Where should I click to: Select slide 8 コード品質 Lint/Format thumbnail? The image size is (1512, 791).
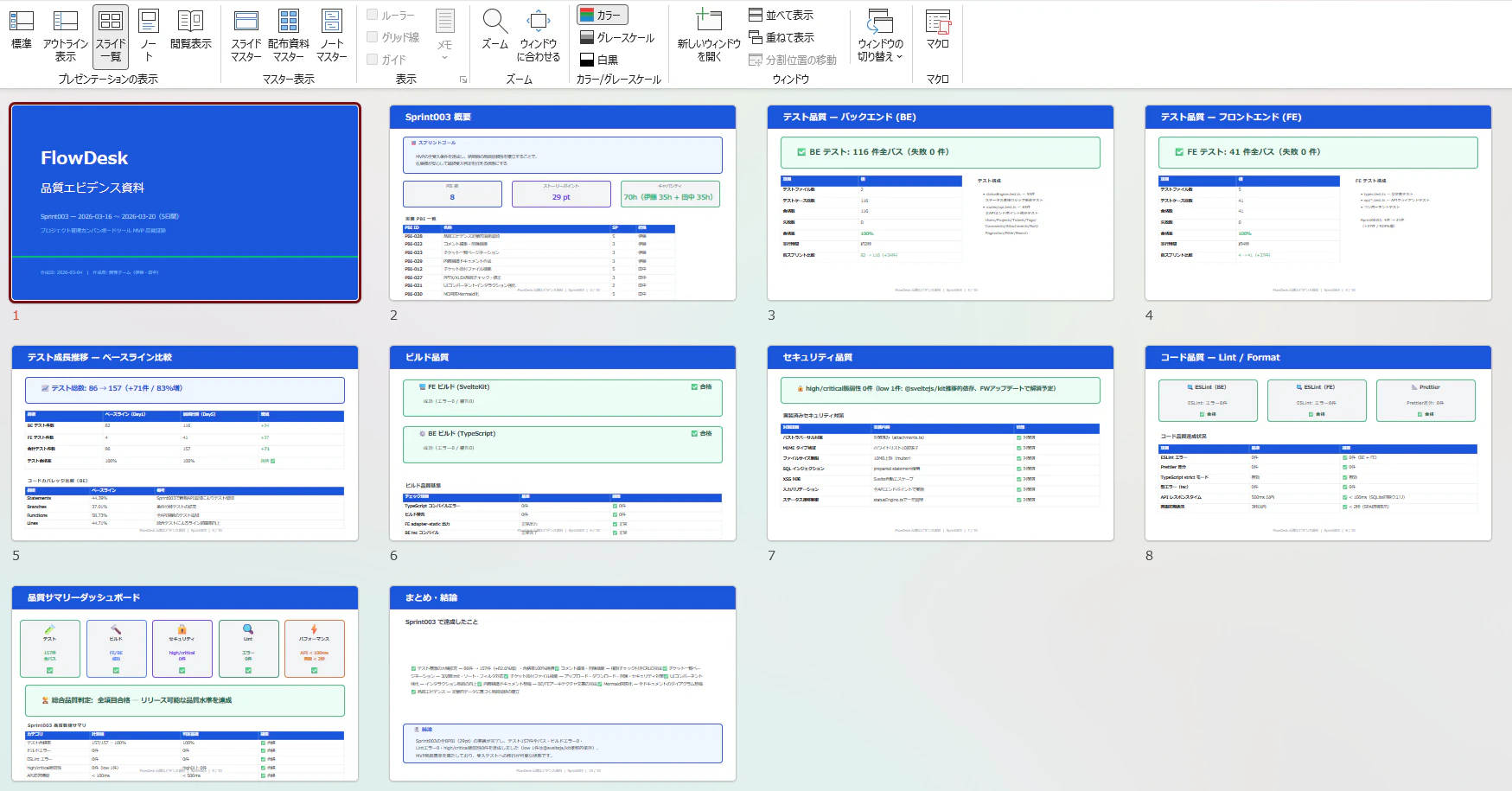pyautogui.click(x=1318, y=443)
